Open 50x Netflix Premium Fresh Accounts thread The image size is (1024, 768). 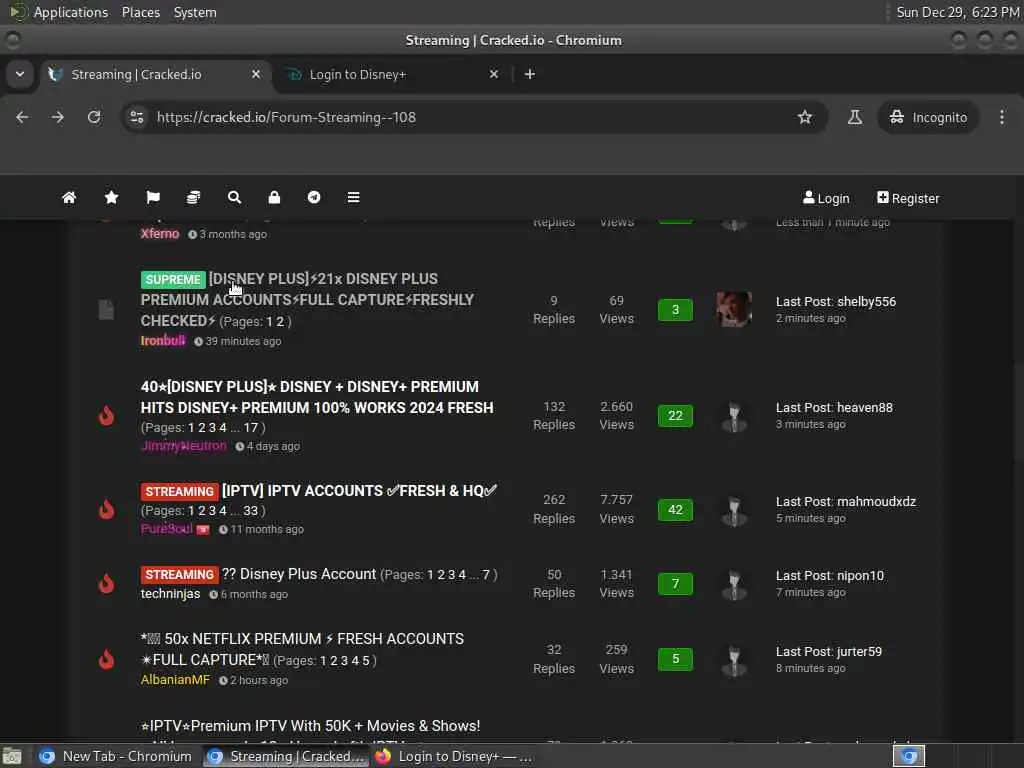click(x=302, y=648)
